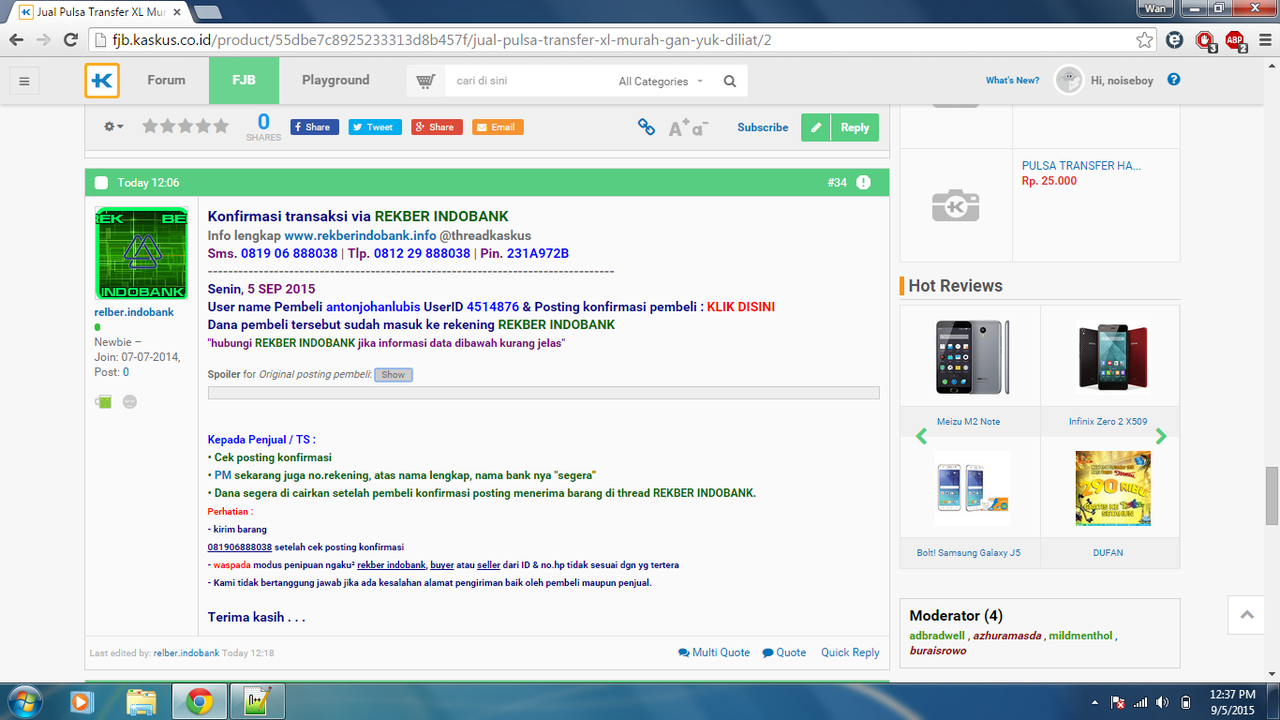Screen dimensions: 1280x720
Task: Click Multi Quote on post #34
Action: click(714, 652)
